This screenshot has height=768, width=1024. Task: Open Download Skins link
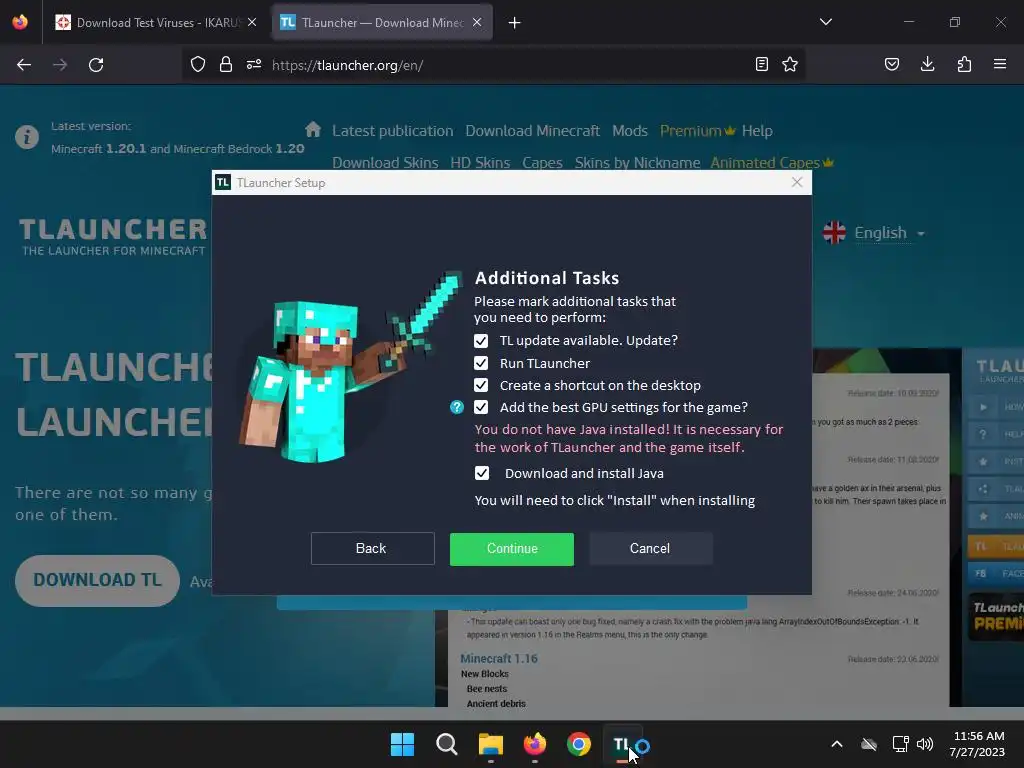[385, 163]
